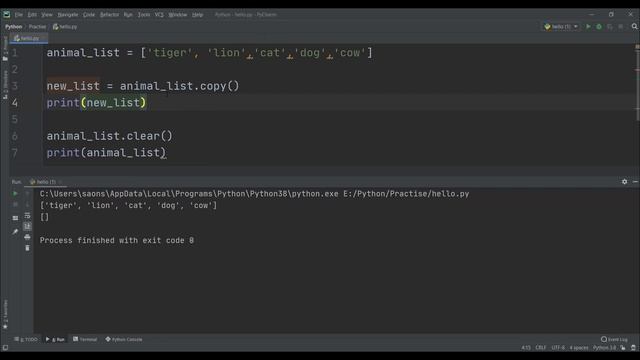Click the editor vertical scrollbar

(x=637, y=86)
